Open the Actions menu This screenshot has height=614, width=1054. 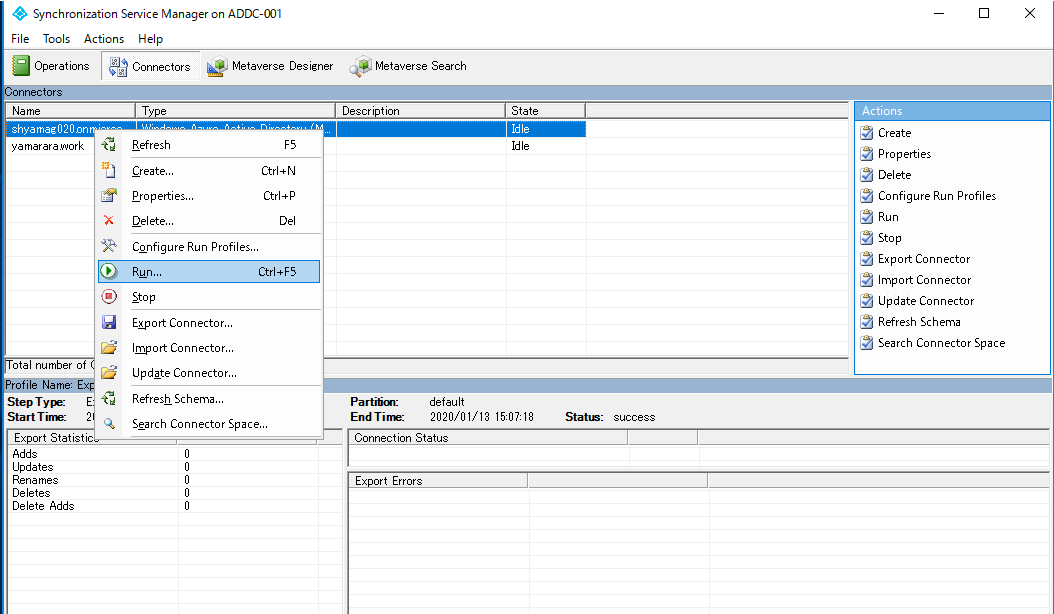103,39
